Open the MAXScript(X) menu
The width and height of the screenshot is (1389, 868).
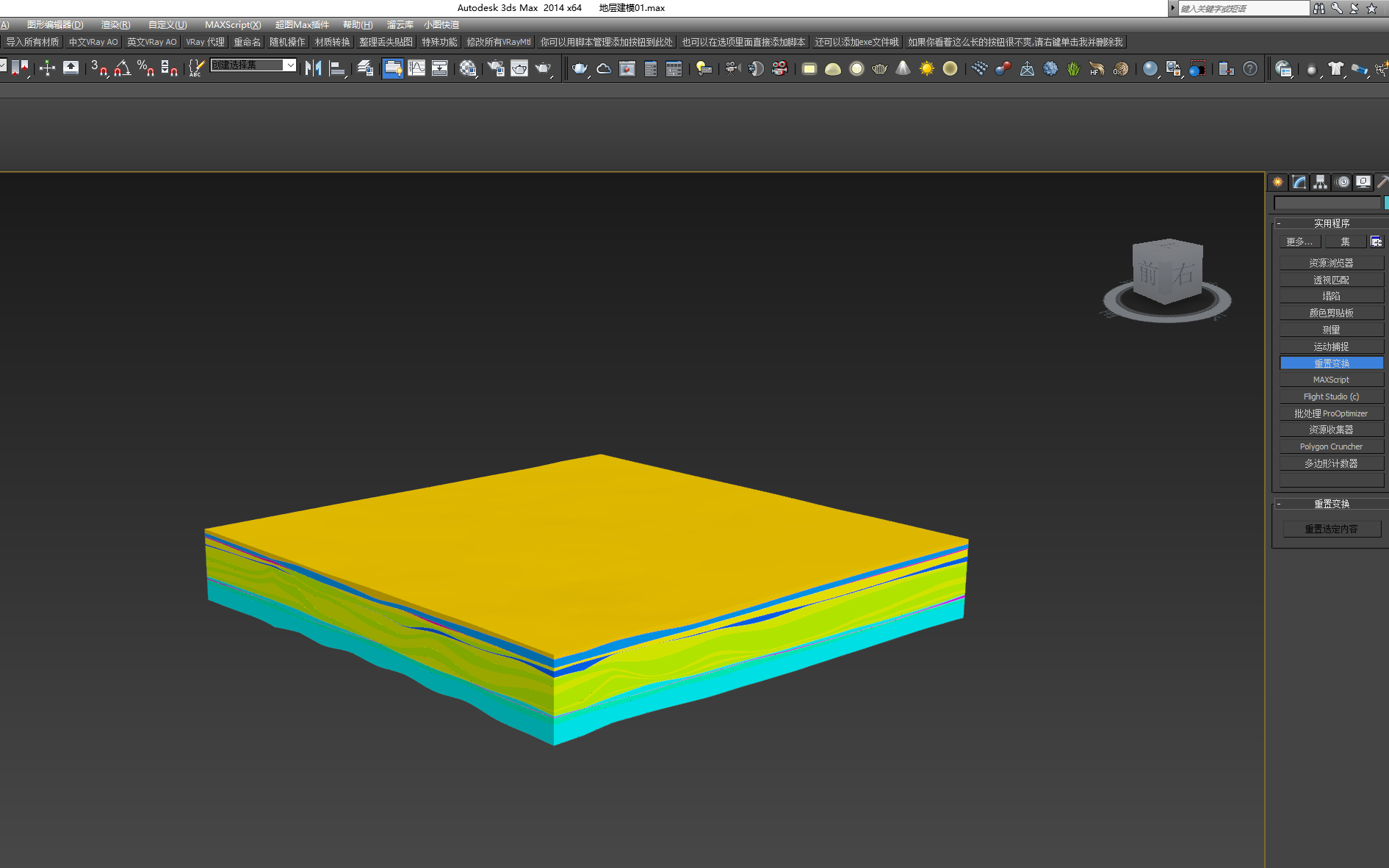coord(232,25)
